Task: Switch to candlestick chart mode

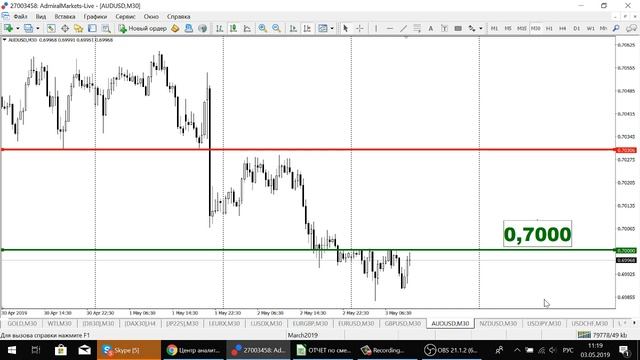Action: (x=233, y=28)
